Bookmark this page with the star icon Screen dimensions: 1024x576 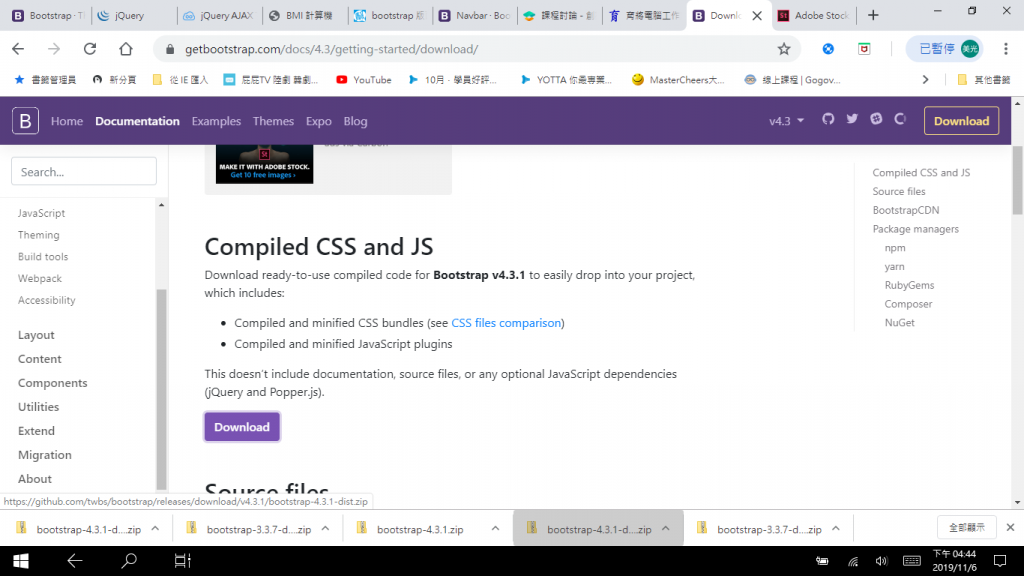tap(784, 49)
